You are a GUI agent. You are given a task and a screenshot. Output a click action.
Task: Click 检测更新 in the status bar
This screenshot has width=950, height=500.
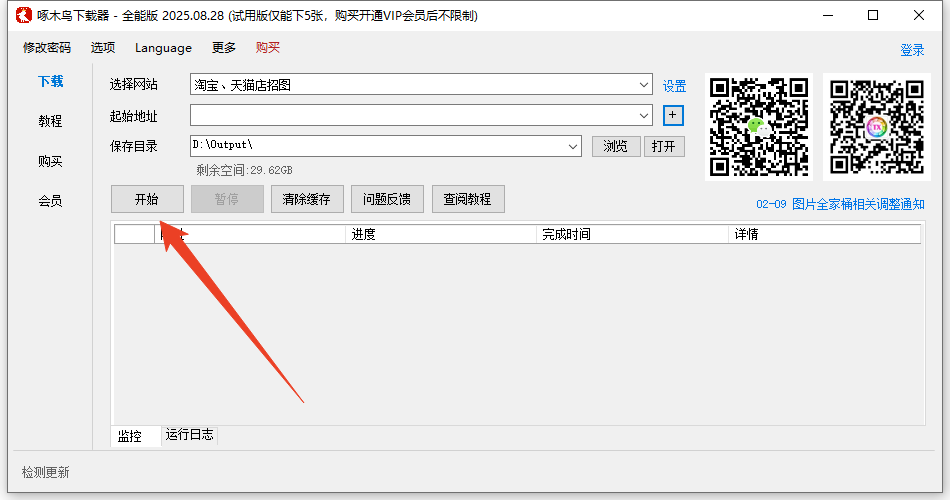[x=46, y=472]
